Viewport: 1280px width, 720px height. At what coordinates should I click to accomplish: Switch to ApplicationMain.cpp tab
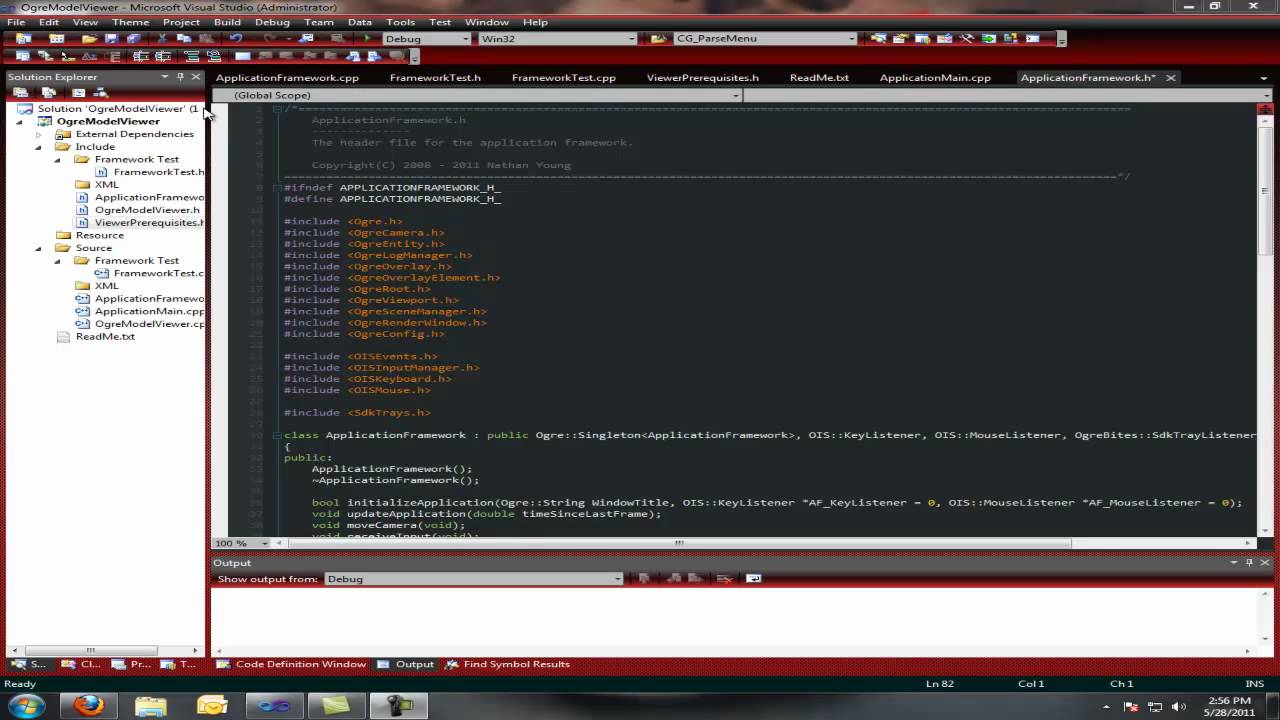click(935, 78)
